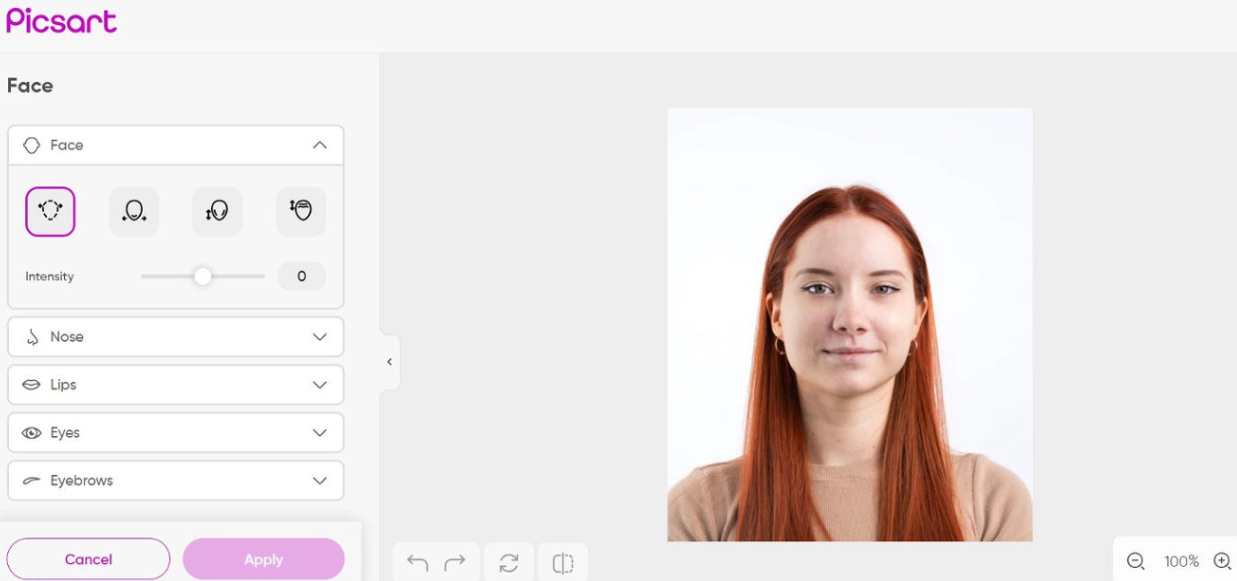Image resolution: width=1237 pixels, height=581 pixels.
Task: Select the face shape reshape icon
Action: (x=50, y=211)
